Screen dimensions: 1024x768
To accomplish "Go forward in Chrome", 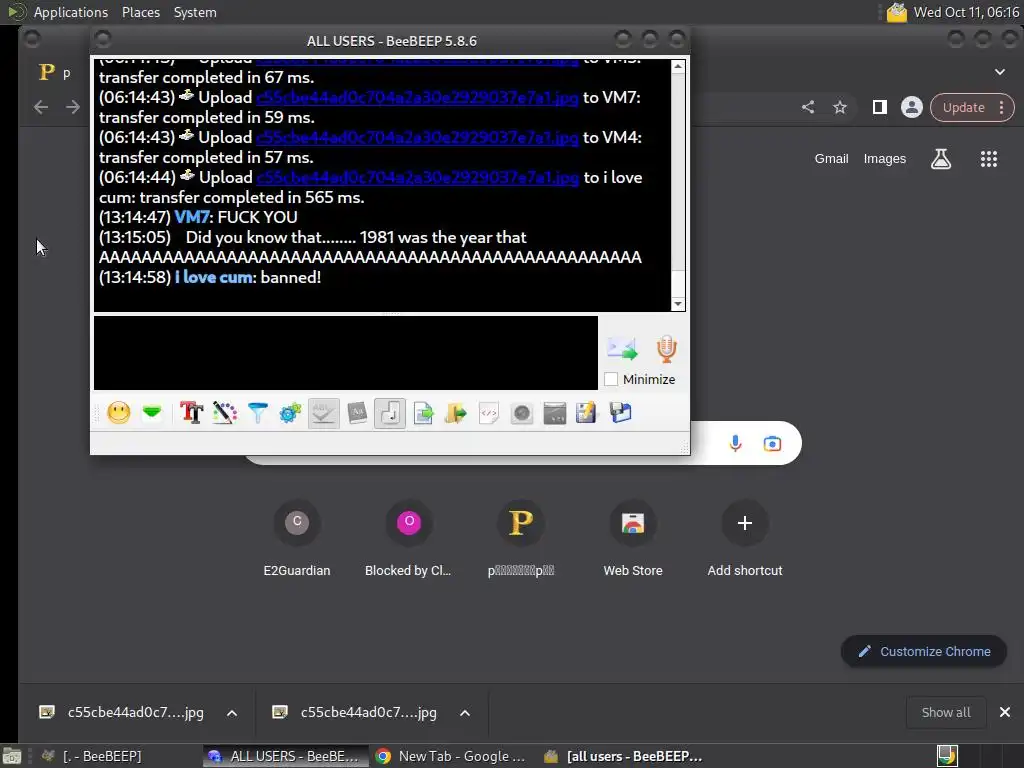I will [x=72, y=107].
